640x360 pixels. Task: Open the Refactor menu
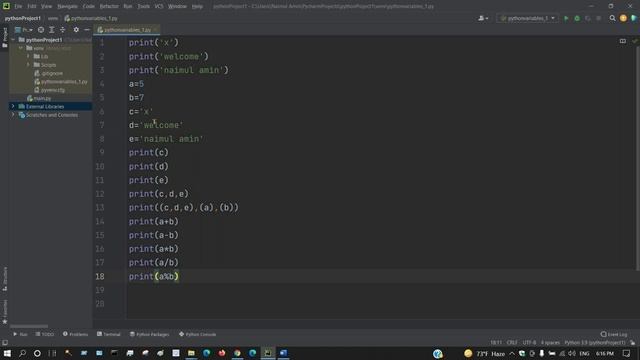click(x=109, y=6)
